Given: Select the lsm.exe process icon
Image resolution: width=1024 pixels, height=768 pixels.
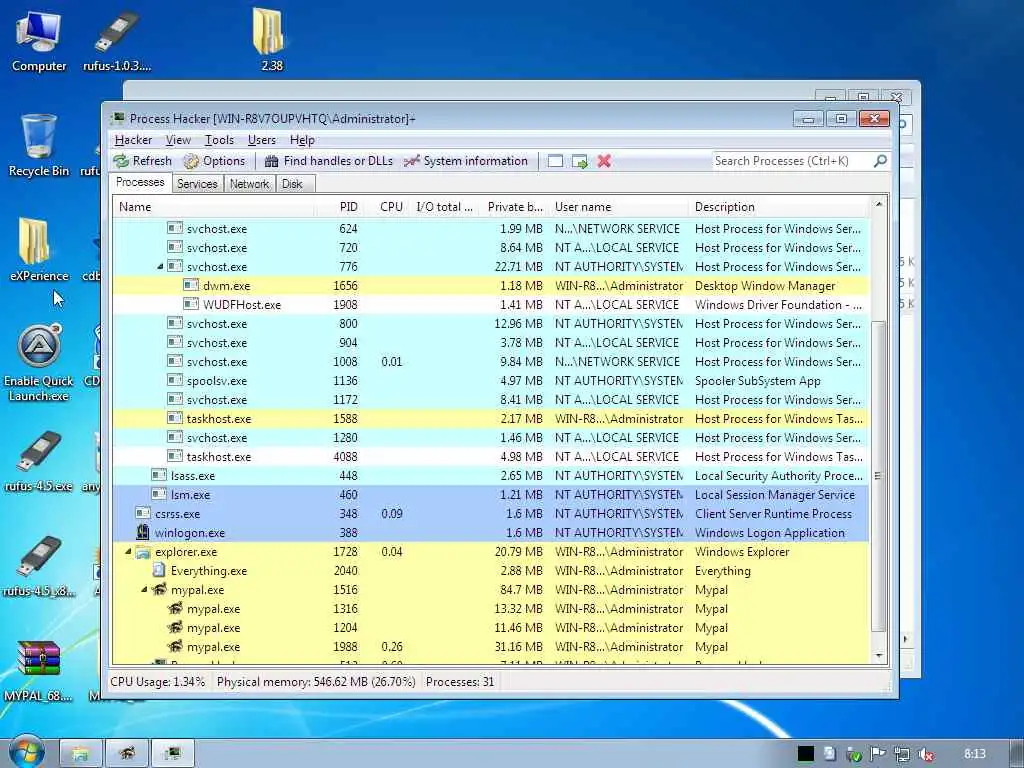Looking at the screenshot, I should click(x=159, y=494).
